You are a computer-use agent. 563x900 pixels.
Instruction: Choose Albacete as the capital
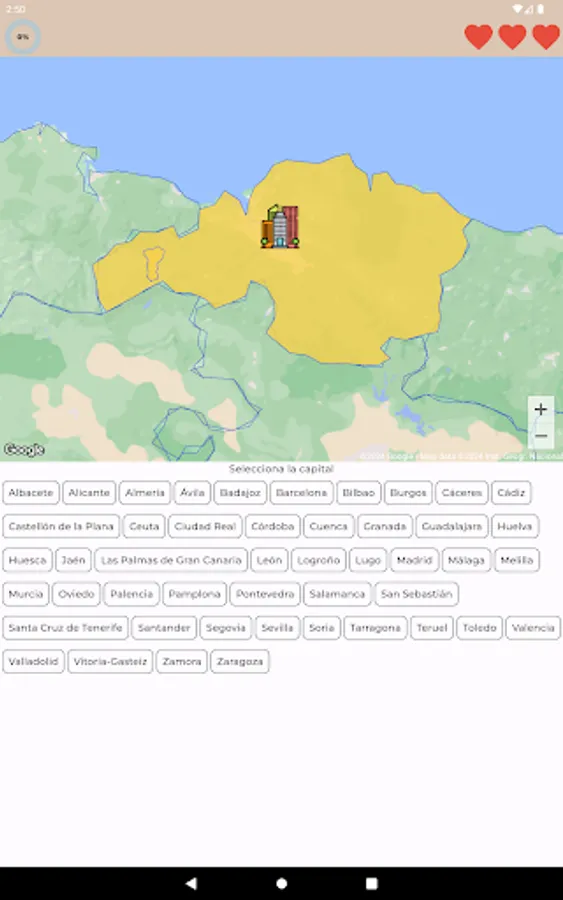[31, 492]
